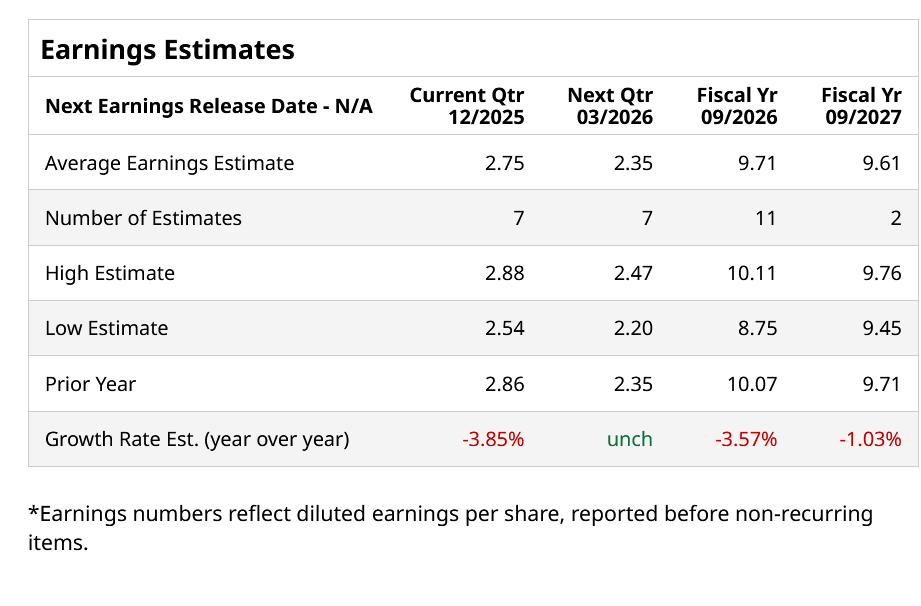Click the Earnings Estimates heading
921x606 pixels.
click(x=167, y=49)
